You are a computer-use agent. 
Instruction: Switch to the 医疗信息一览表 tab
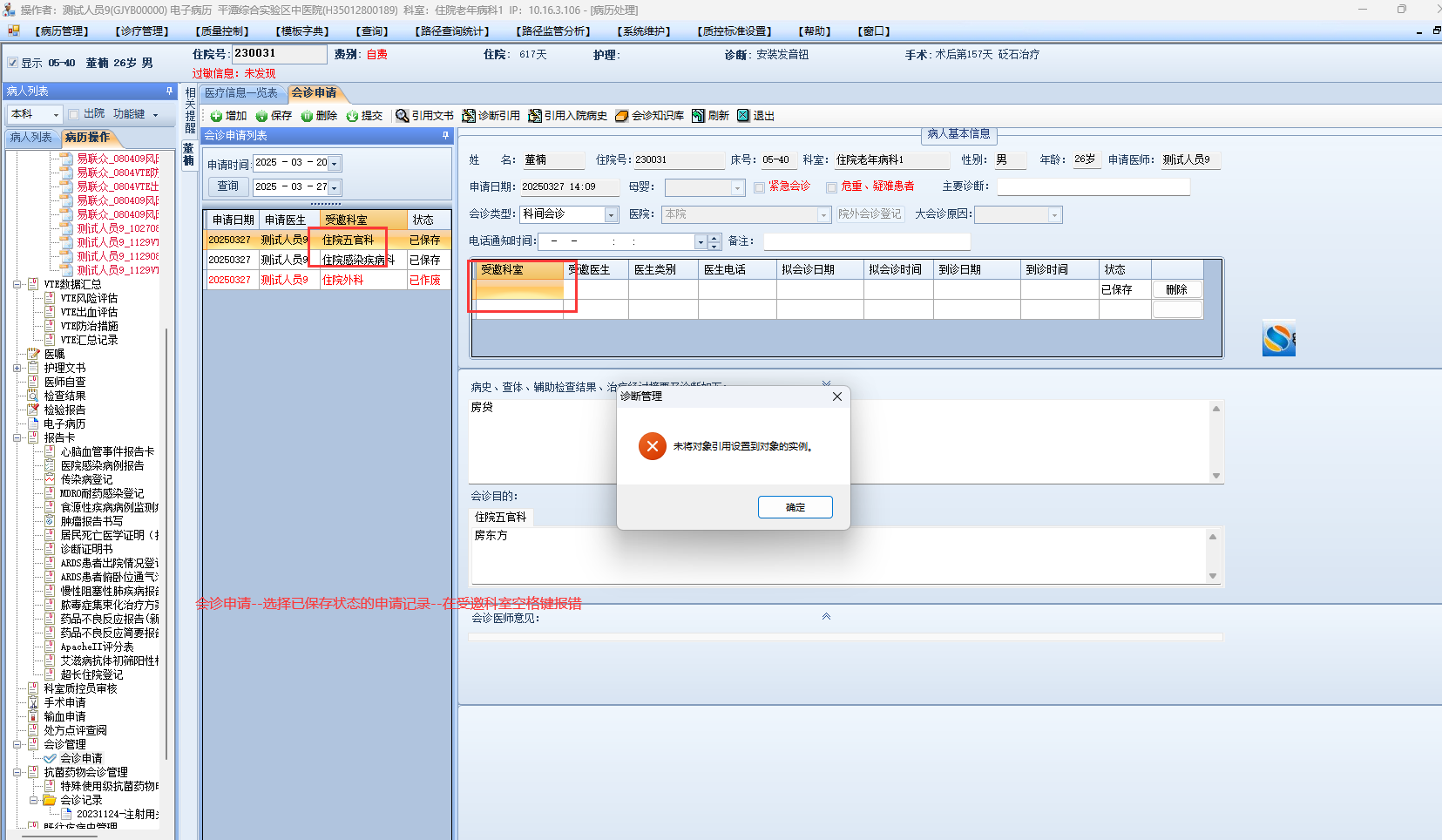point(241,93)
